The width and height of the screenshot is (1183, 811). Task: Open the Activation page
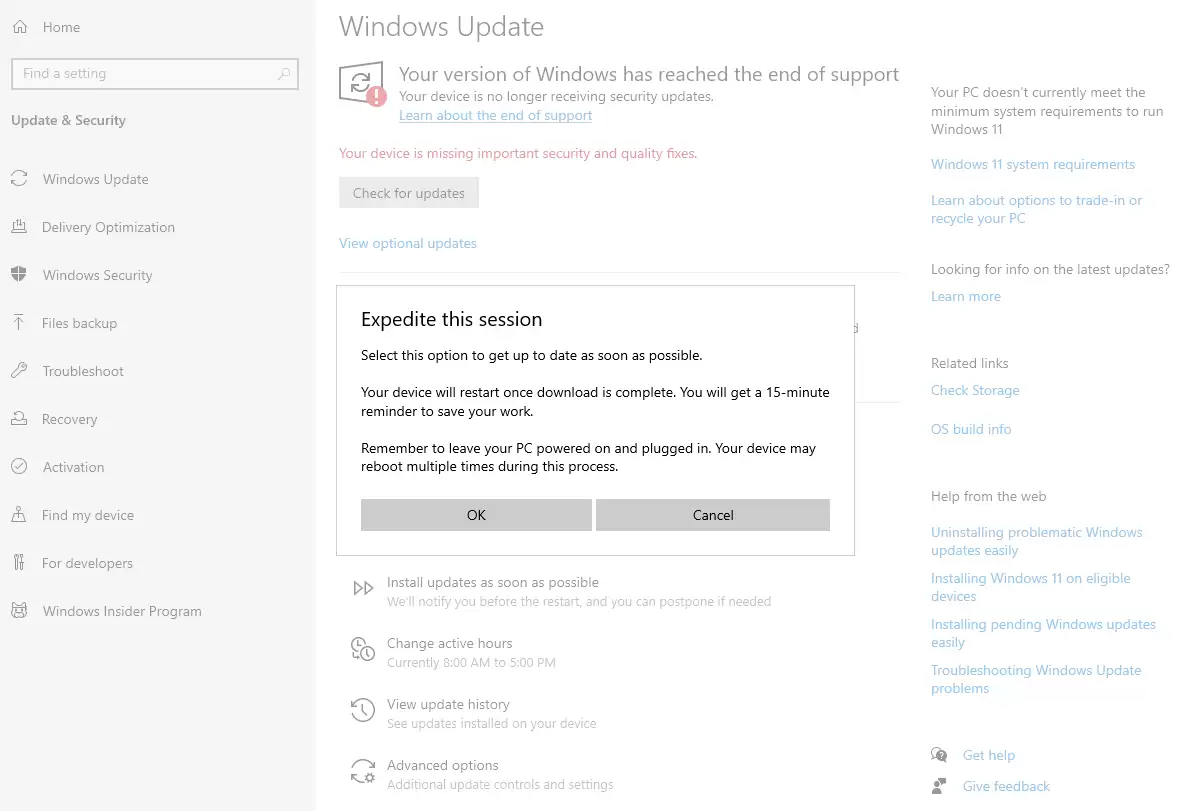click(72, 467)
